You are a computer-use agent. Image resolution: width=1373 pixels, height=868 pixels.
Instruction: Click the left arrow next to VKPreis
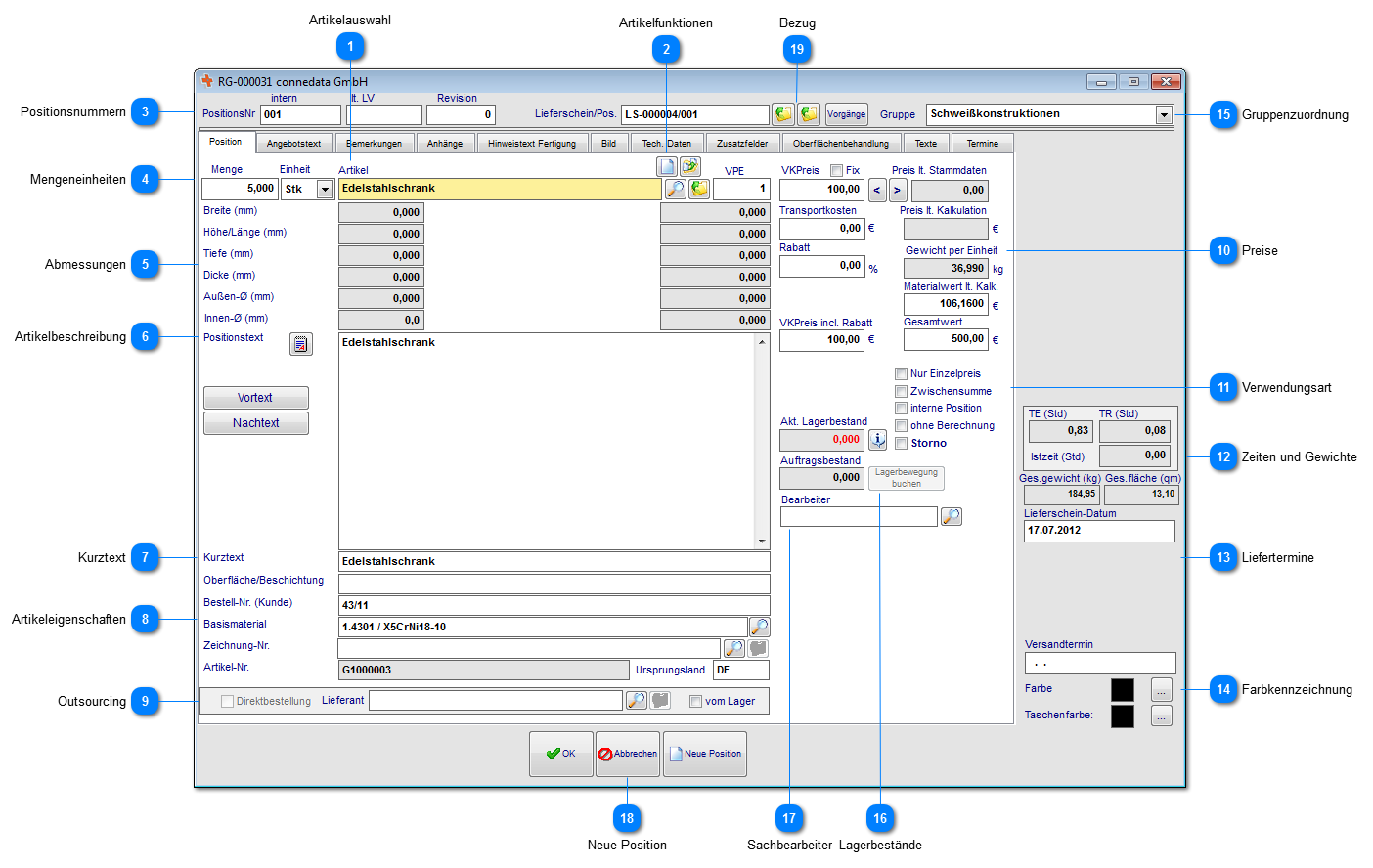point(877,190)
